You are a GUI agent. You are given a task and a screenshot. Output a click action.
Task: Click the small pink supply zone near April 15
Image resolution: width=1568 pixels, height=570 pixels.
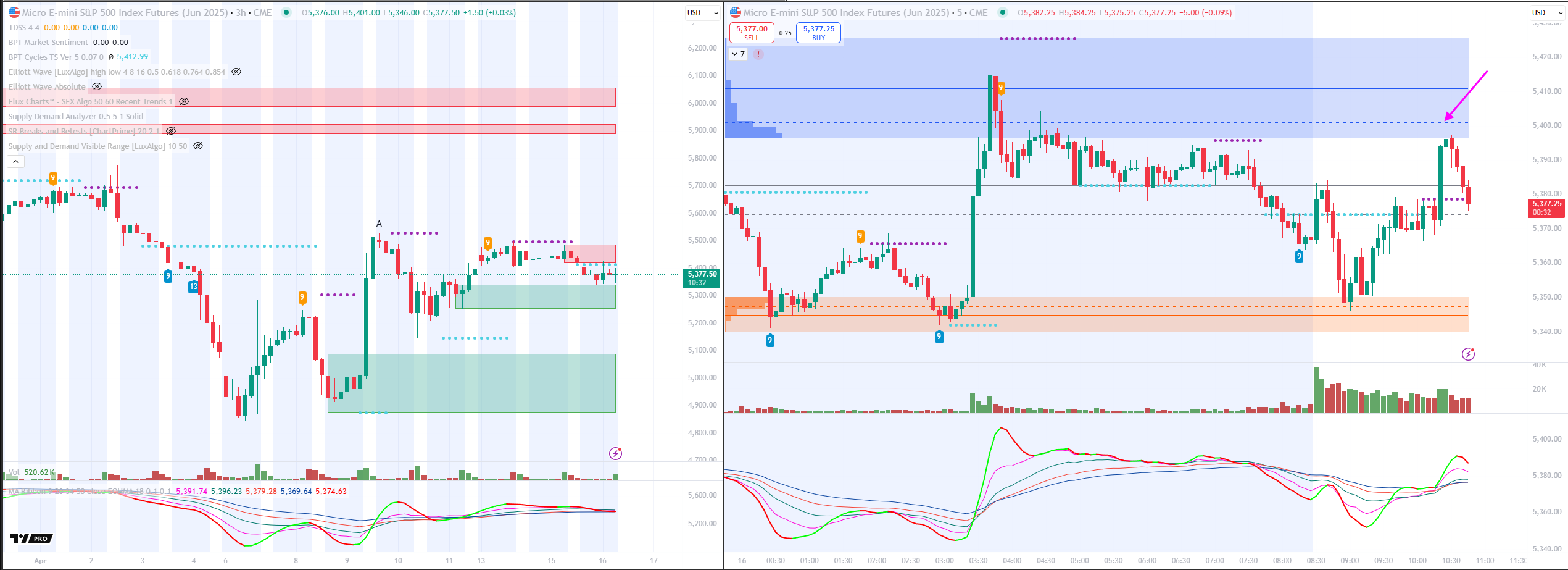click(590, 254)
